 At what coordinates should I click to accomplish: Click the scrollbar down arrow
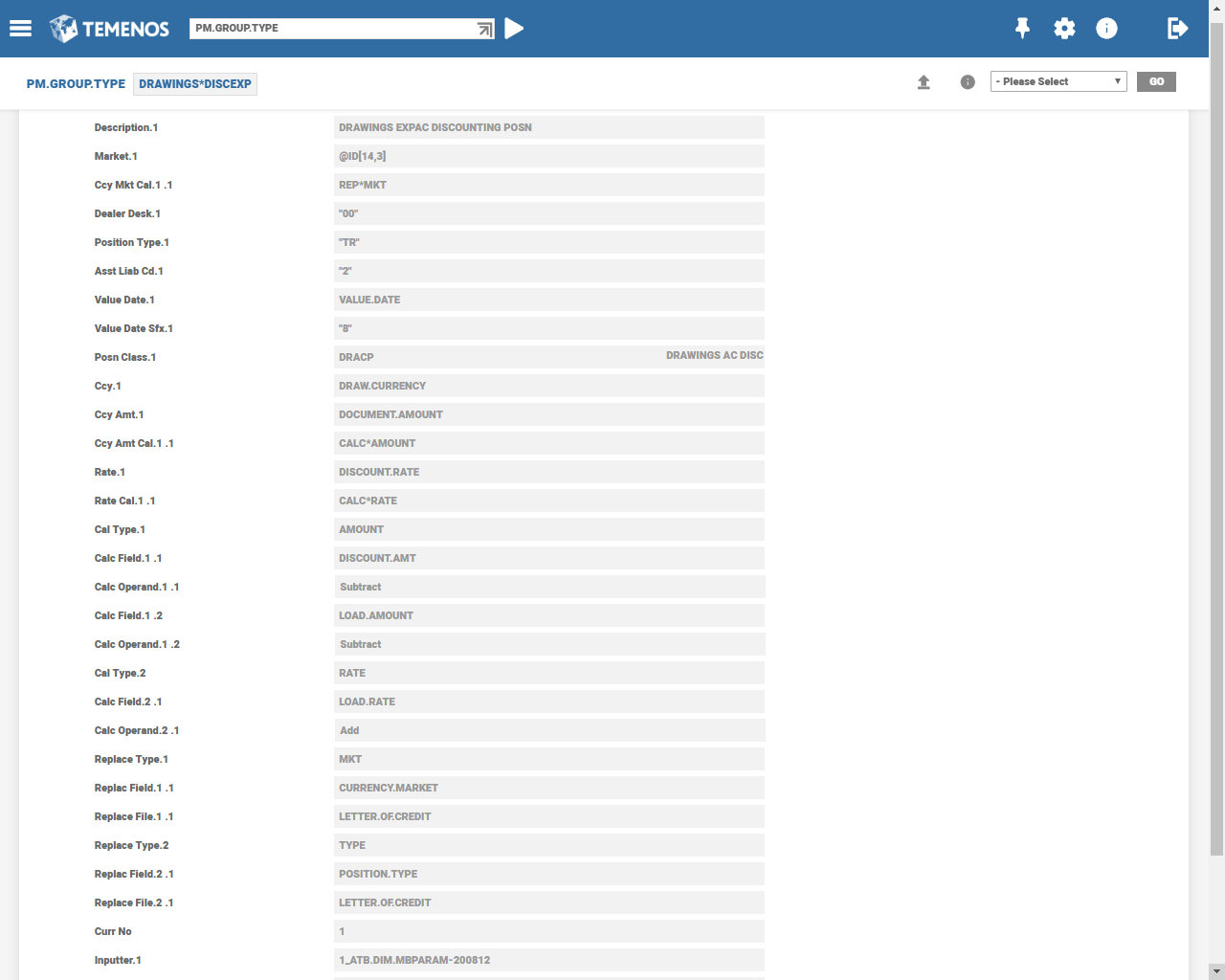tap(1216, 971)
